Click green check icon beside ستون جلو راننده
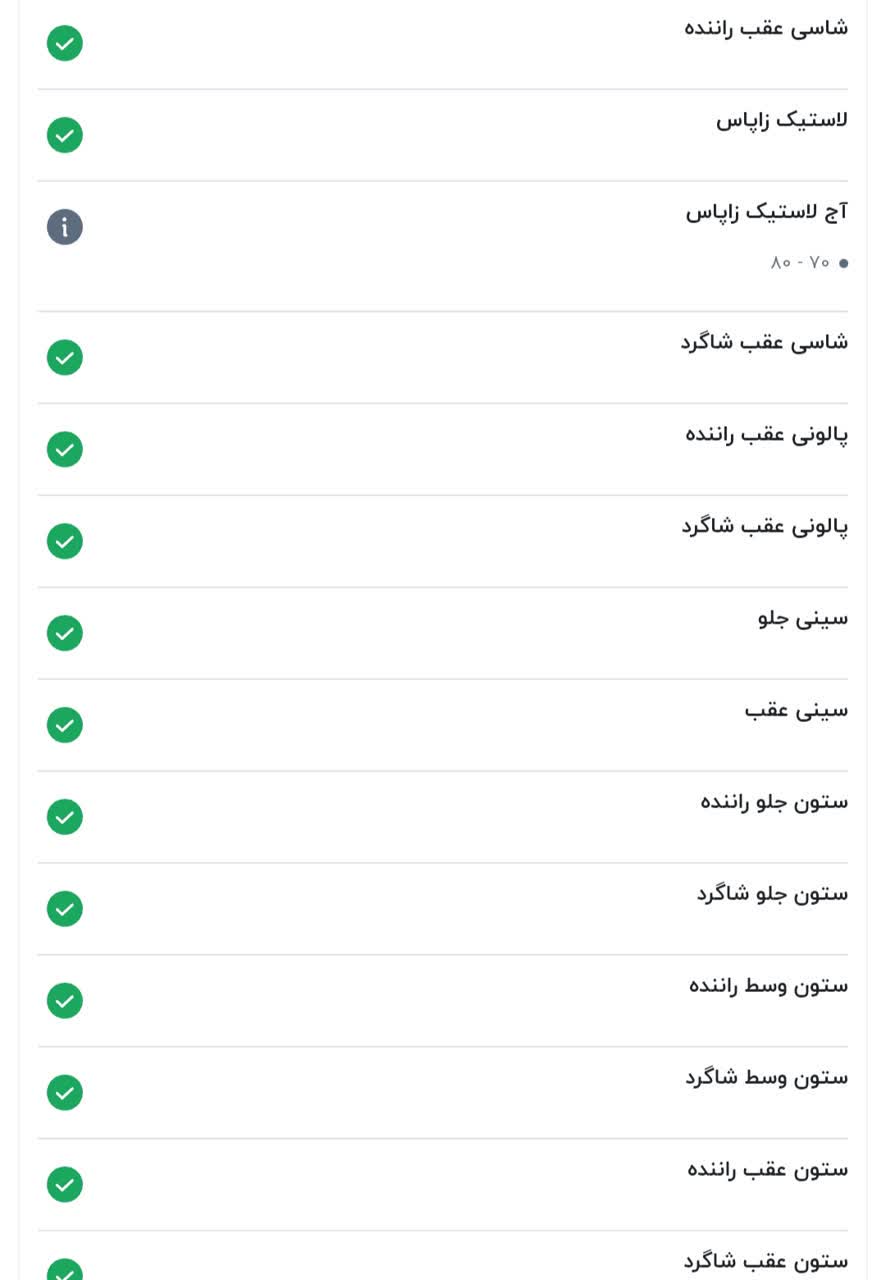 tap(65, 817)
